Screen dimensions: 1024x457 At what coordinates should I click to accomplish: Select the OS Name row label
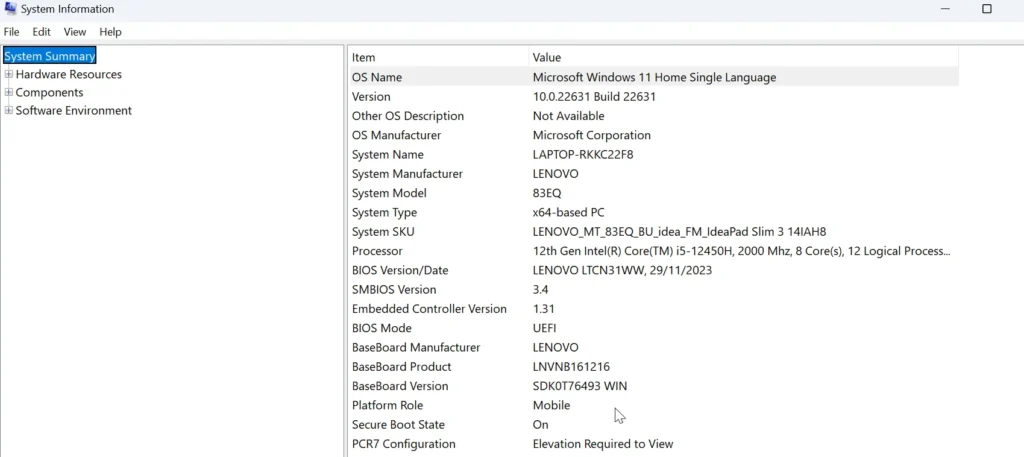click(377, 77)
